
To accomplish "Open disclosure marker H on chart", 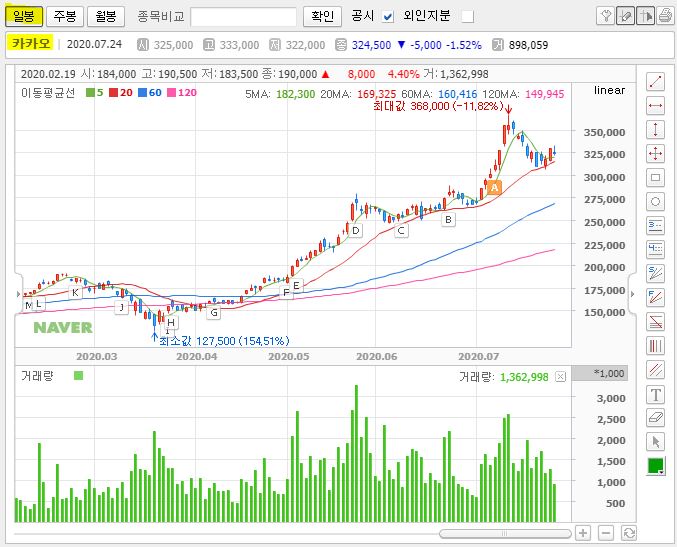I will (171, 323).
